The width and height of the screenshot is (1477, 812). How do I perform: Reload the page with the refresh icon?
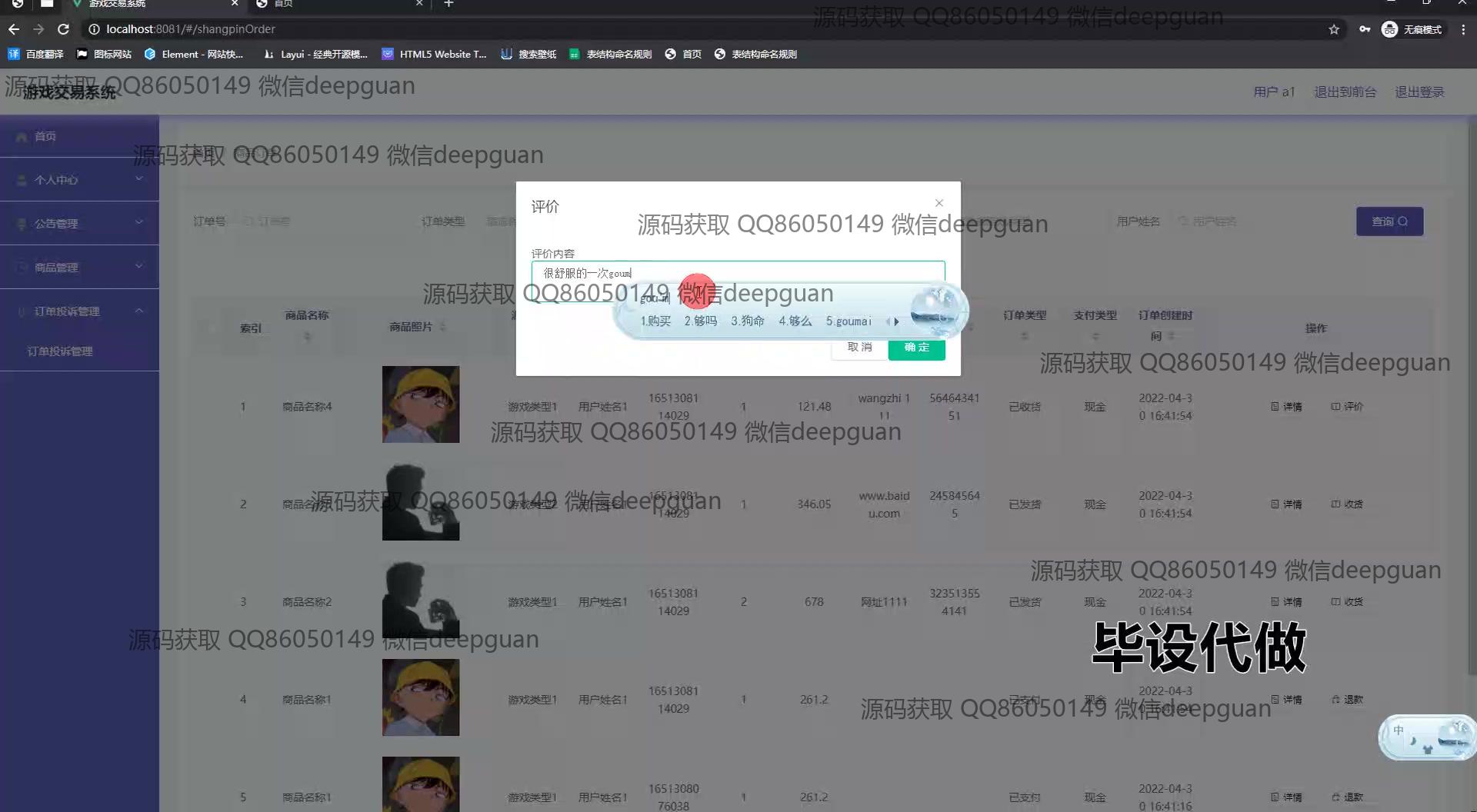tap(64, 29)
